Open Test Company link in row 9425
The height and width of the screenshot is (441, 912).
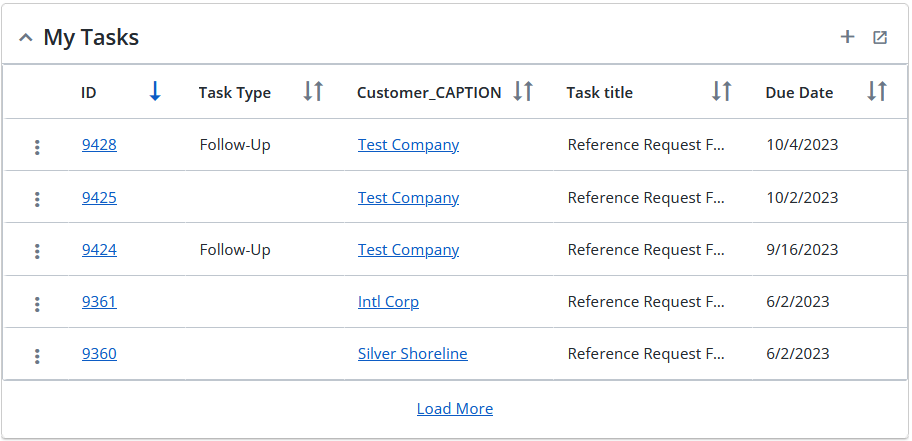pos(408,198)
